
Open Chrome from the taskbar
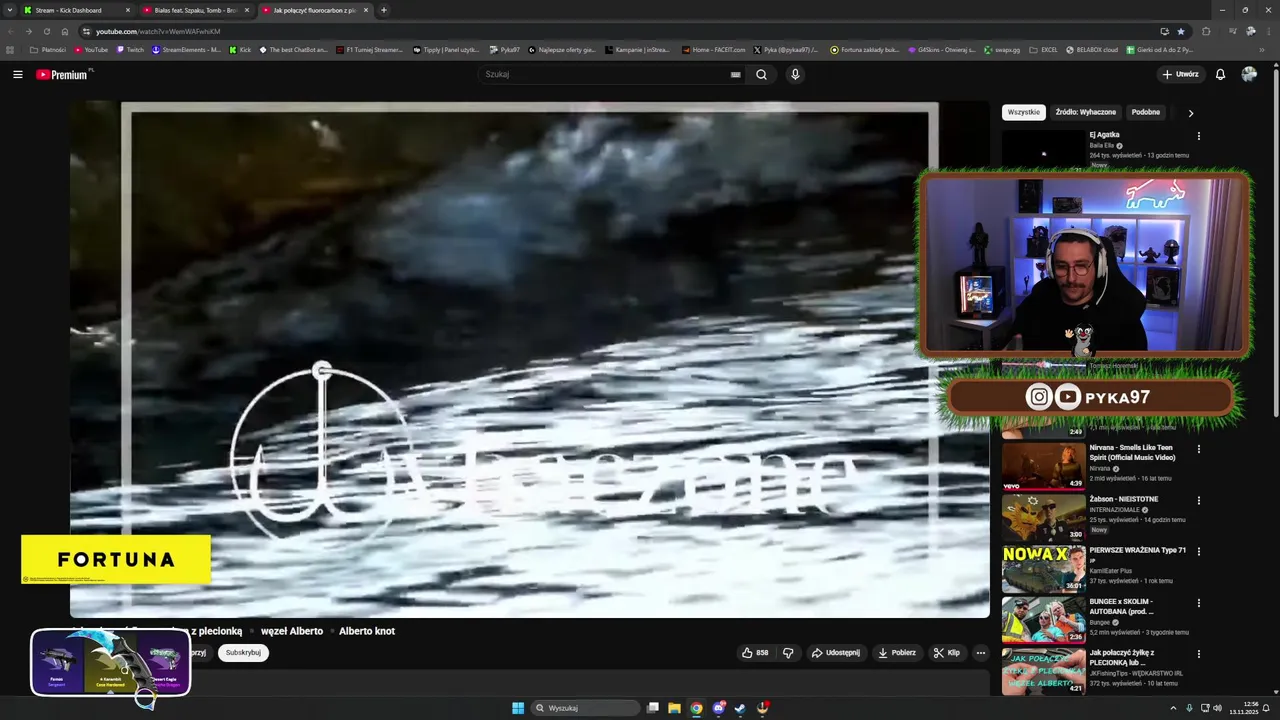coord(697,708)
